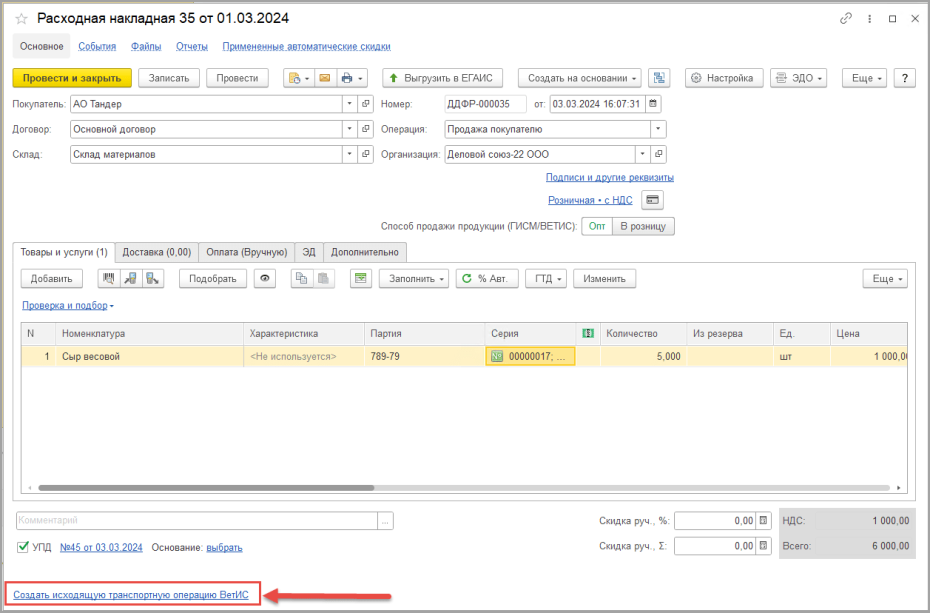Open calculator for Скидка руч., % field
Screen dimensions: 930x613
(764, 521)
